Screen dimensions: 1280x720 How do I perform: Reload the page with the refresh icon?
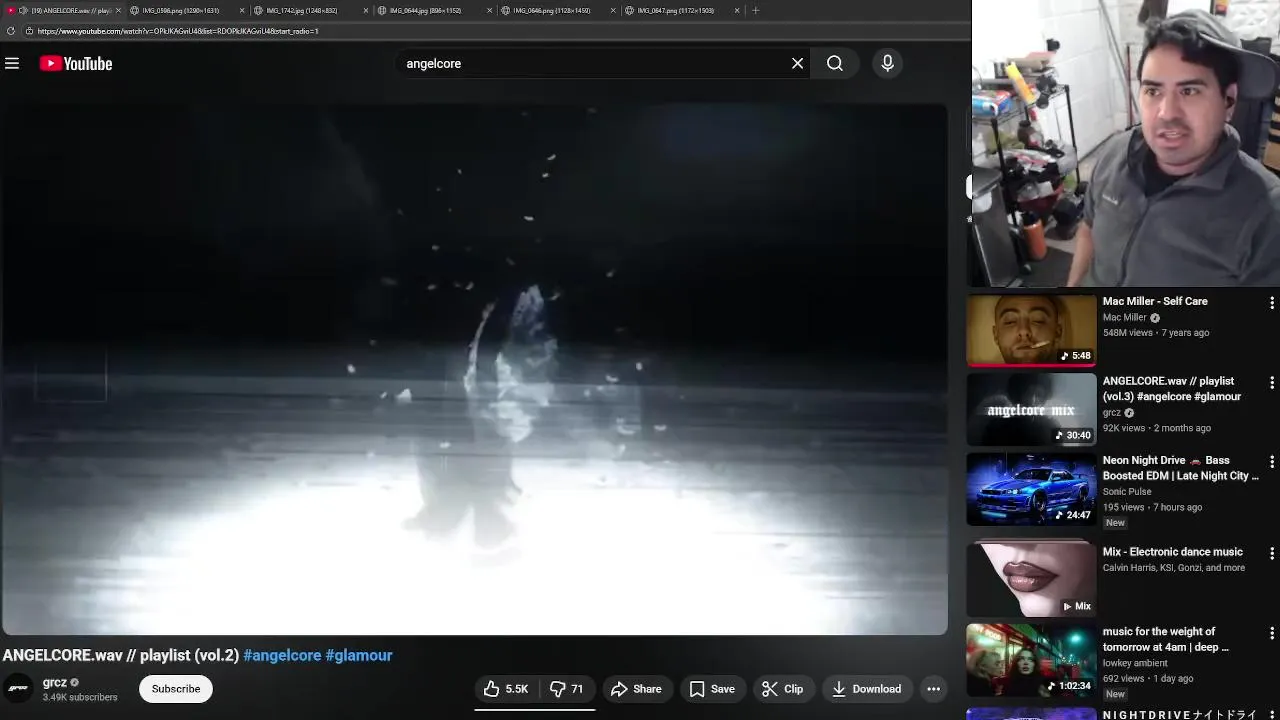(11, 31)
